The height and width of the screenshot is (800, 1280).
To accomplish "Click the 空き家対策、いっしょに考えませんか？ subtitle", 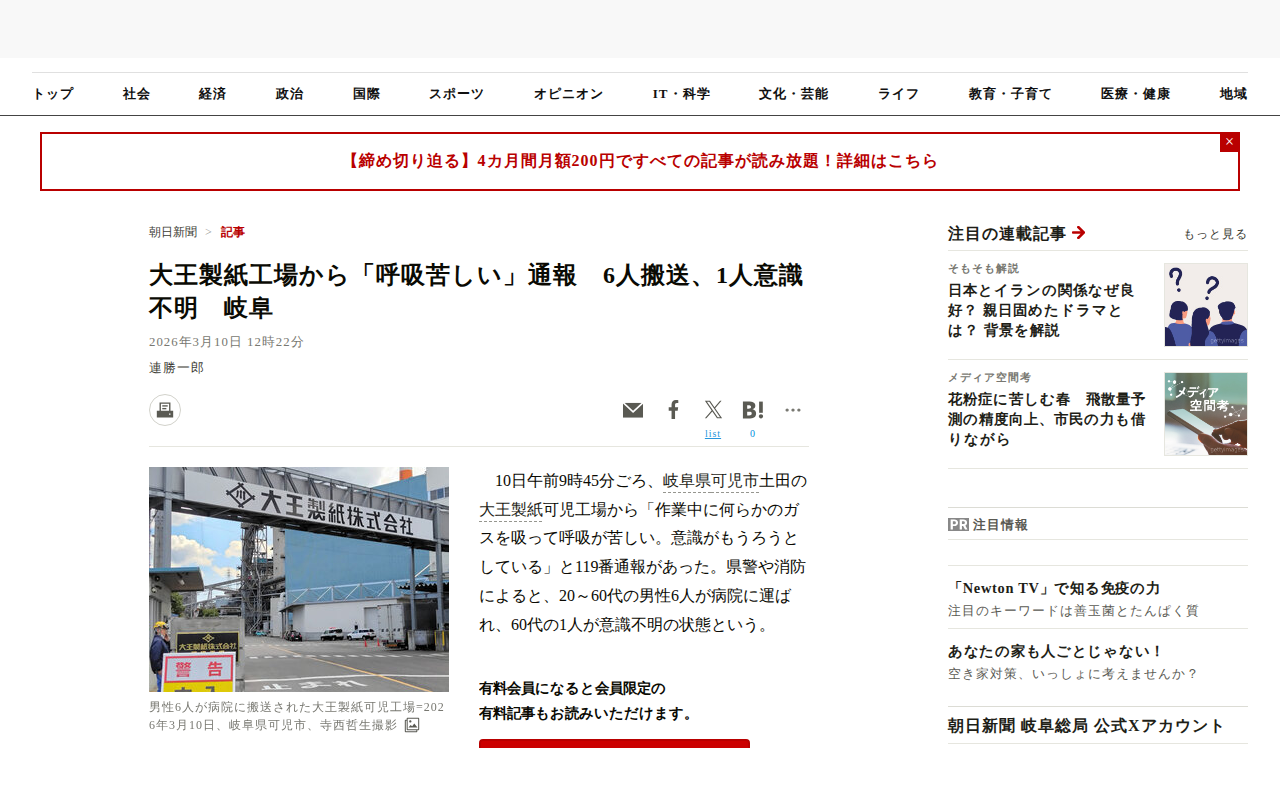I will tap(1073, 674).
